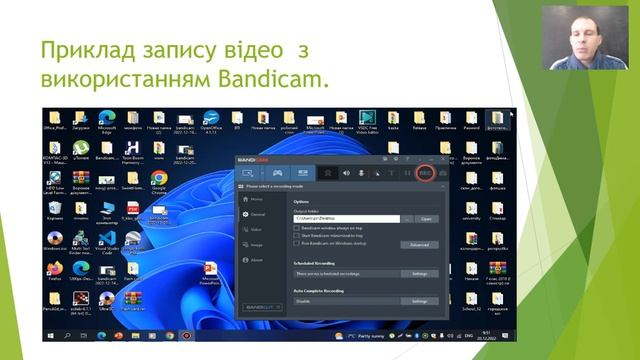Toggle mouse cursor effect in Bandicam toolbar
Viewport: 640px width, 360px height.
377,173
